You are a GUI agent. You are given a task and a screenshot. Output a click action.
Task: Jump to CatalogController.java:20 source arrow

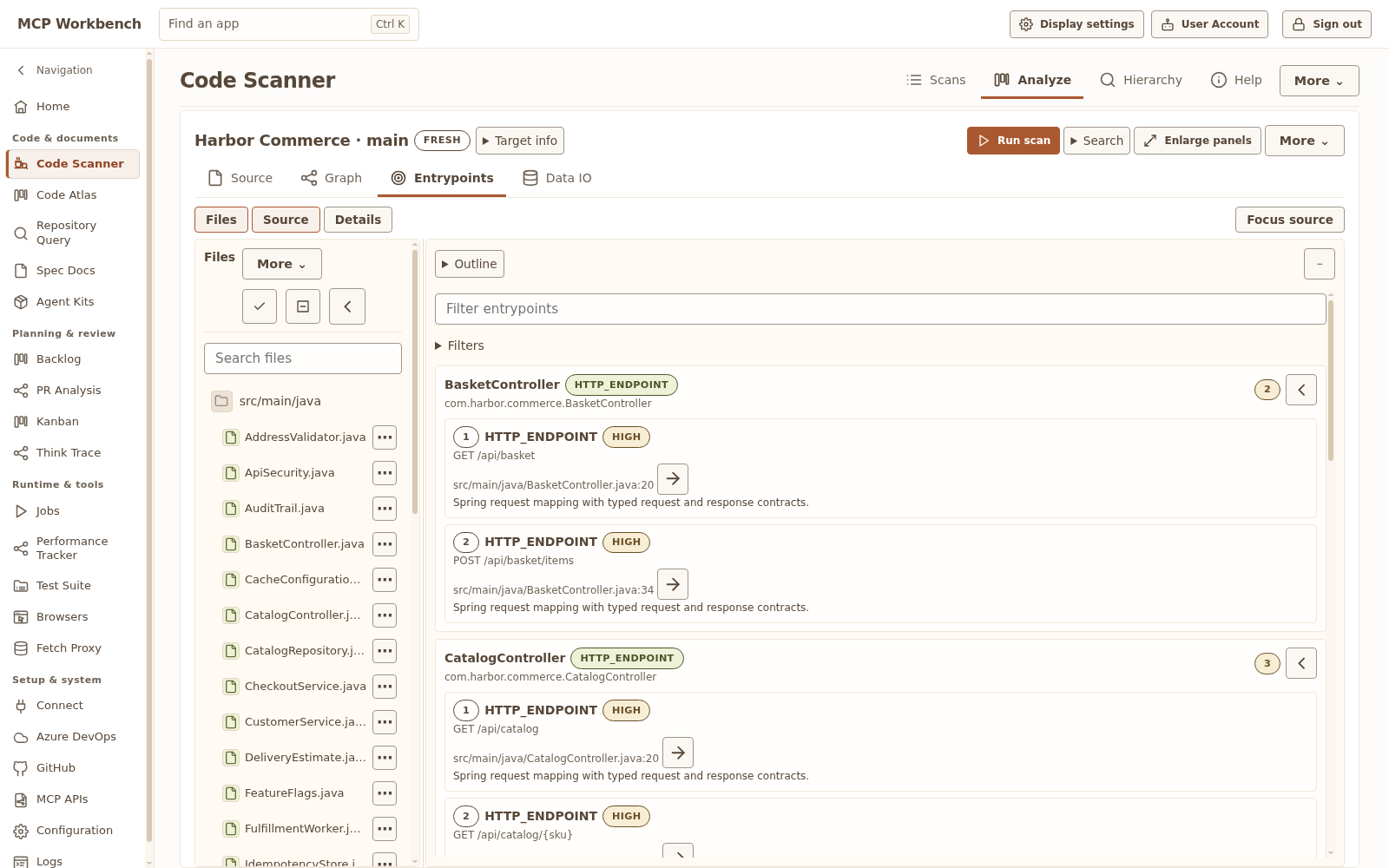pyautogui.click(x=678, y=753)
